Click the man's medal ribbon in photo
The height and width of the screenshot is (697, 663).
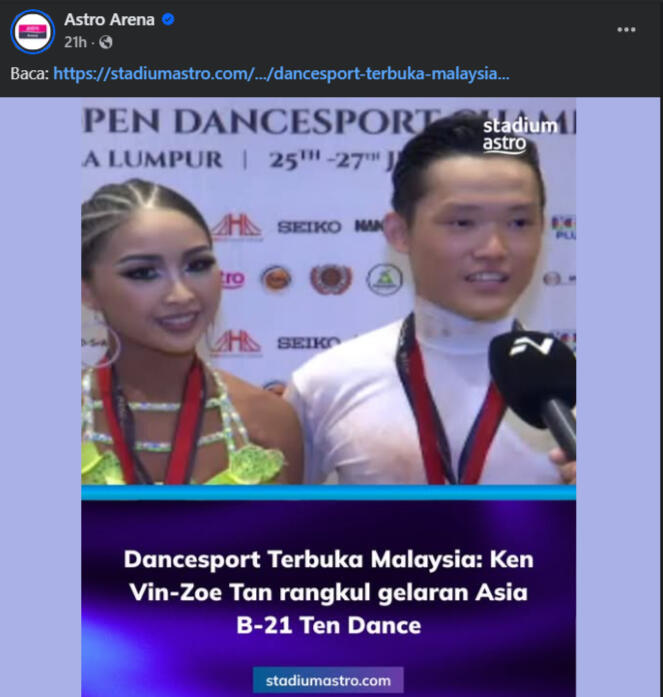point(450,413)
